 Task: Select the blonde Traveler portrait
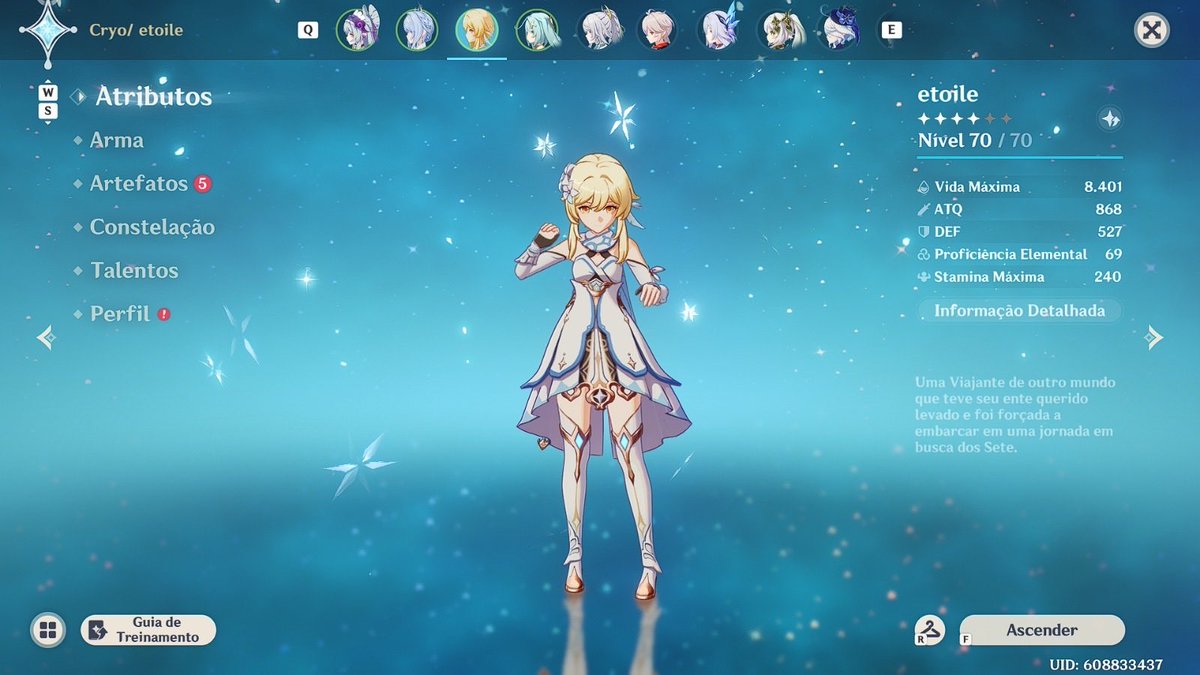coord(477,30)
